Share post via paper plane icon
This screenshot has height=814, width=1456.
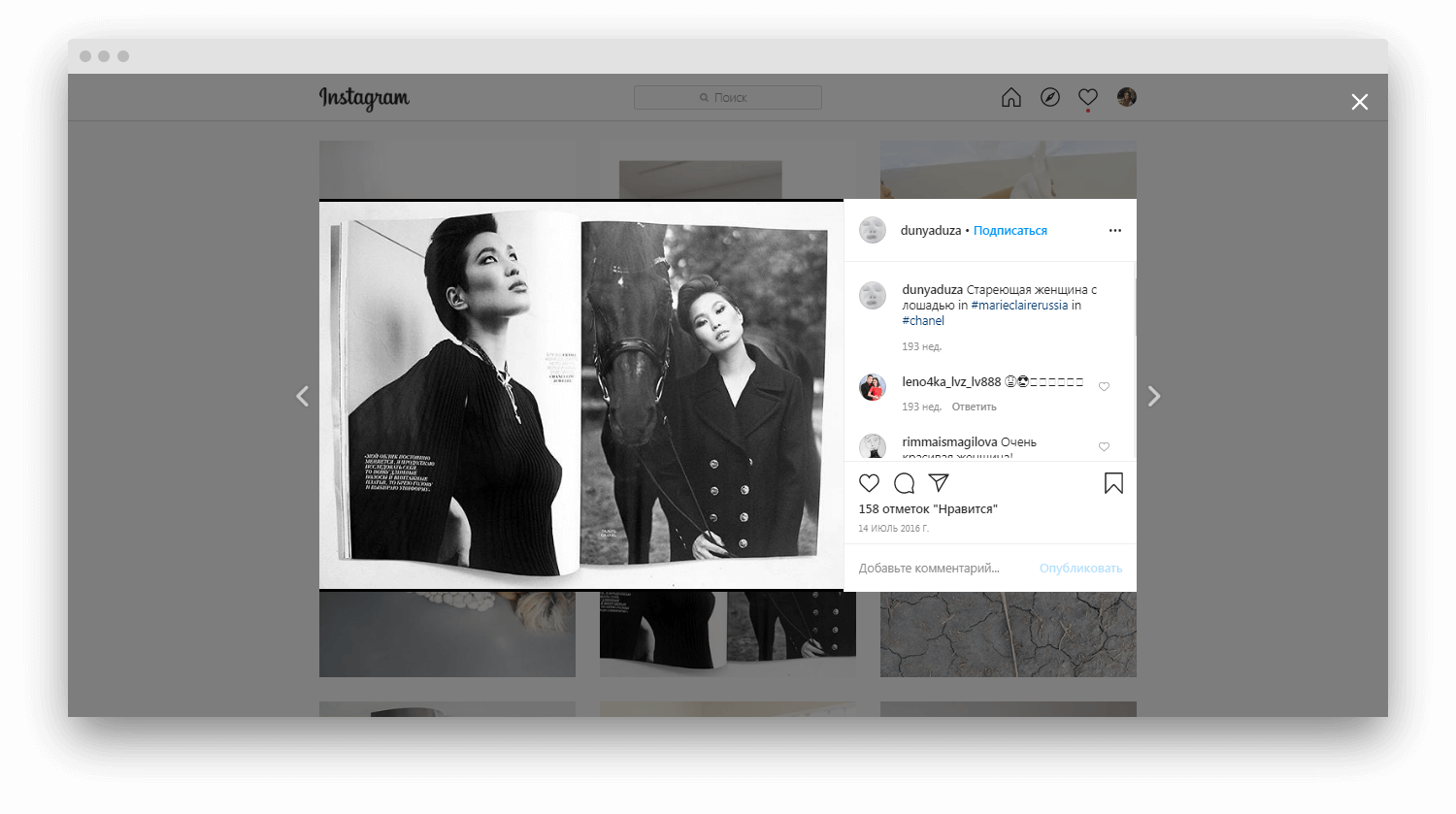tap(939, 483)
